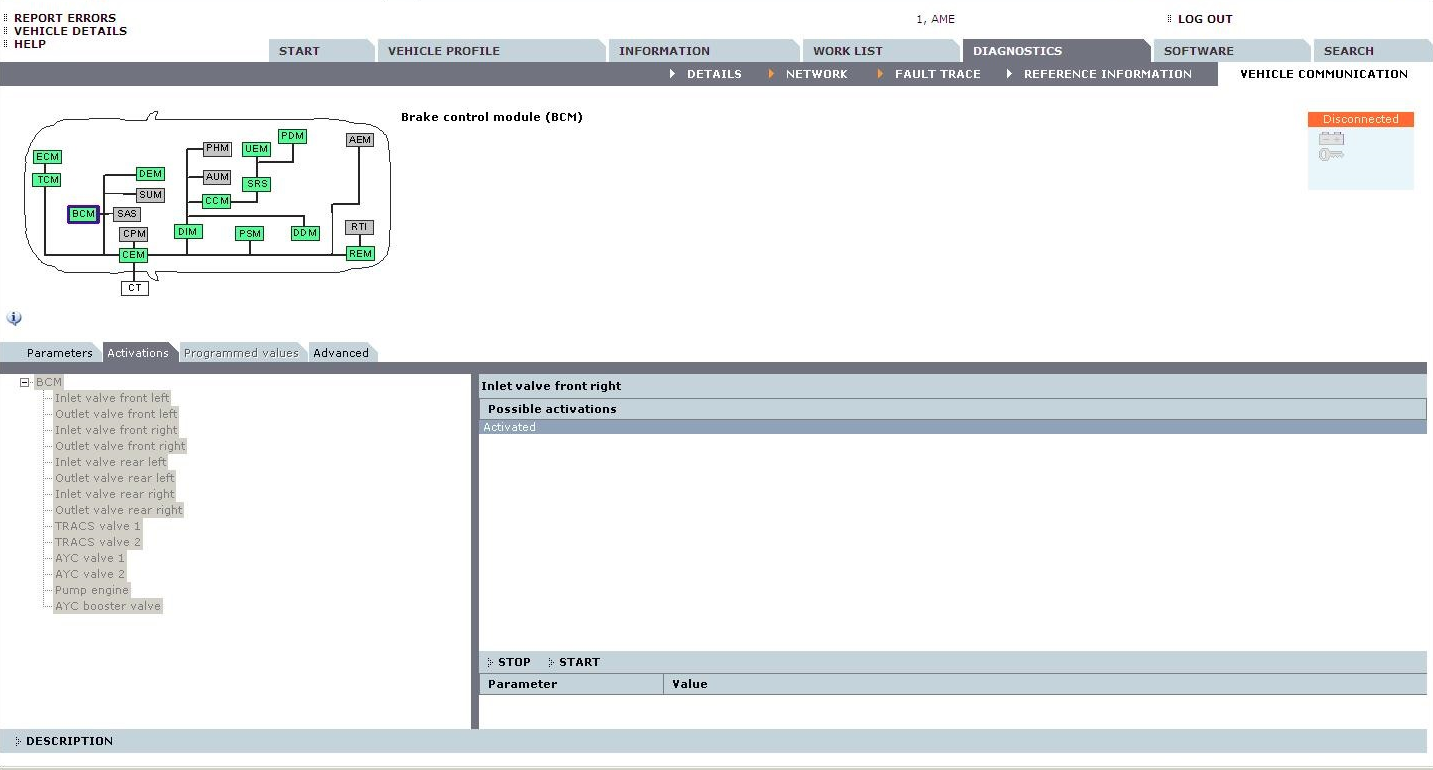The height and width of the screenshot is (770, 1433).
Task: Click the blue information icon below diagram
Action: coord(14,318)
